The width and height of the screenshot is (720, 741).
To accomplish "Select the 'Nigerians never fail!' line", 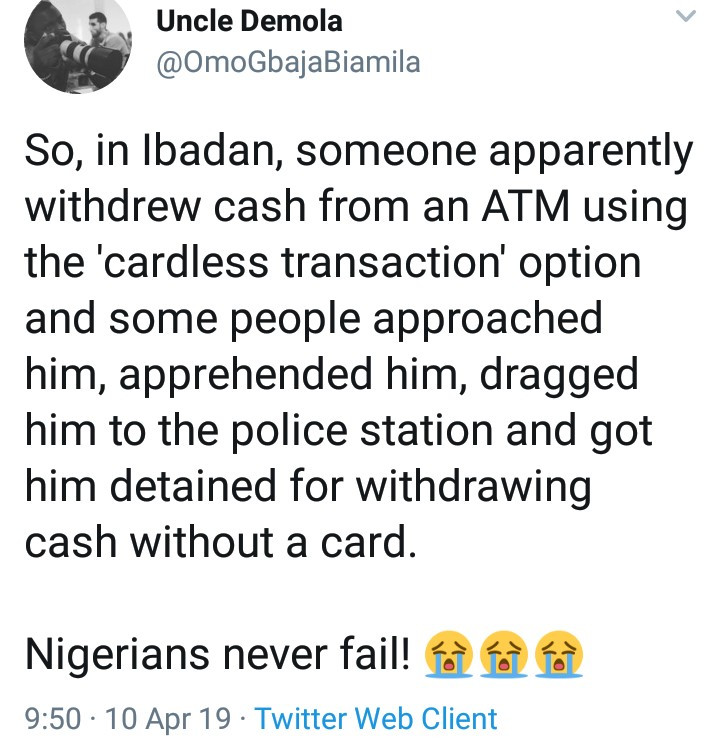I will point(218,655).
